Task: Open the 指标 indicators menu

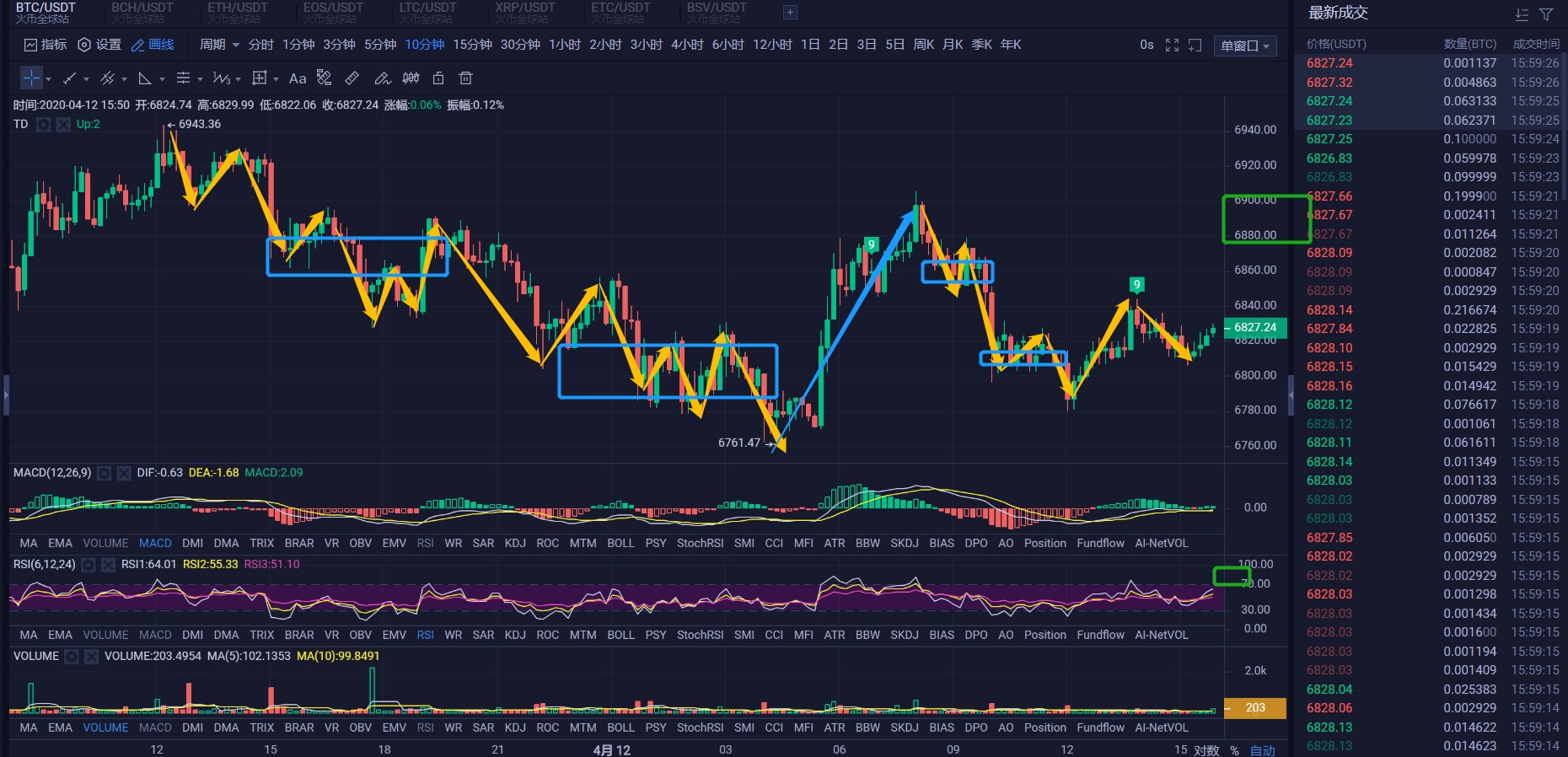Action: pos(46,45)
